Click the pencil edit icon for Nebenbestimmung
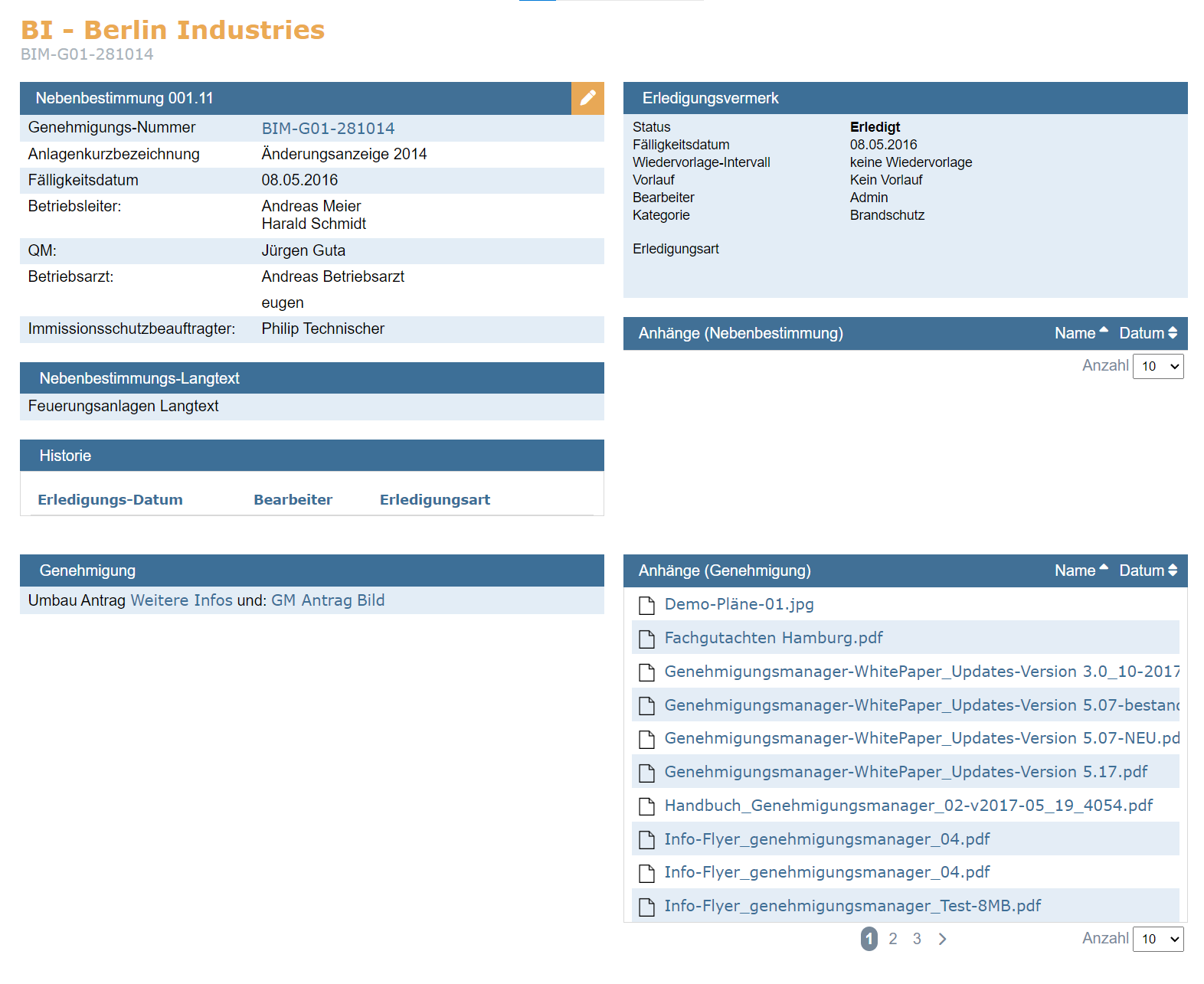Image resolution: width=1204 pixels, height=984 pixels. (587, 98)
